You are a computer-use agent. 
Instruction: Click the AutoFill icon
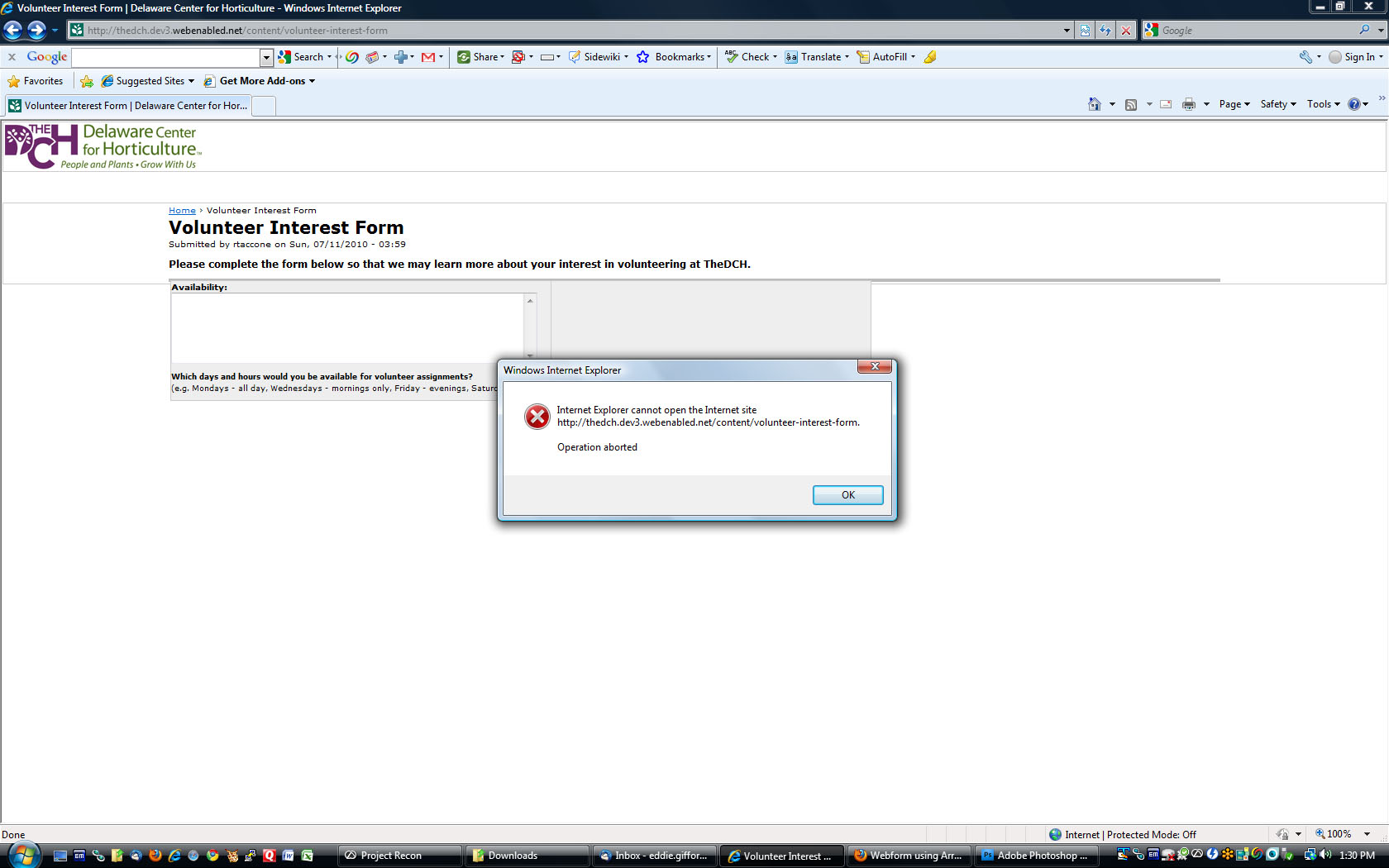pos(862,57)
